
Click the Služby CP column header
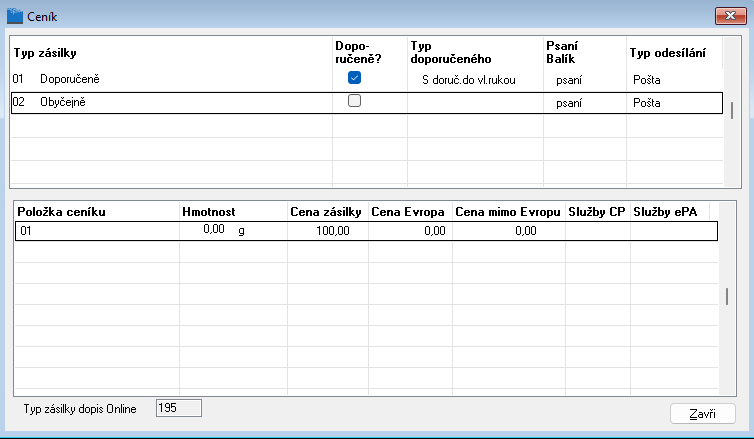[x=597, y=212]
